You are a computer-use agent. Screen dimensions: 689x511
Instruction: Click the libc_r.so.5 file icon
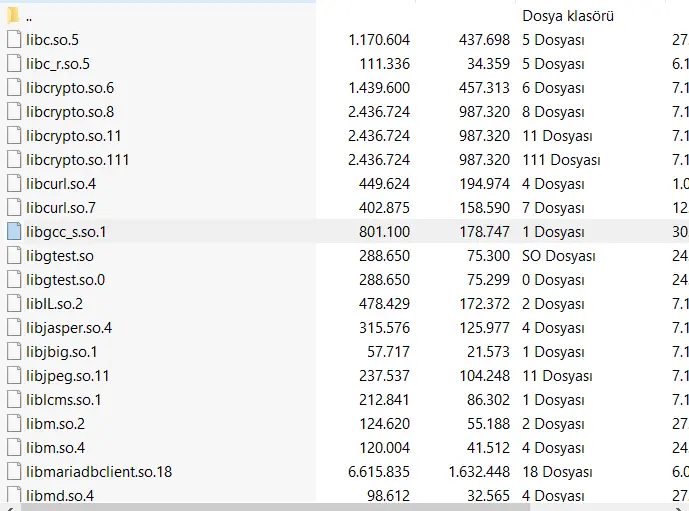coord(14,64)
